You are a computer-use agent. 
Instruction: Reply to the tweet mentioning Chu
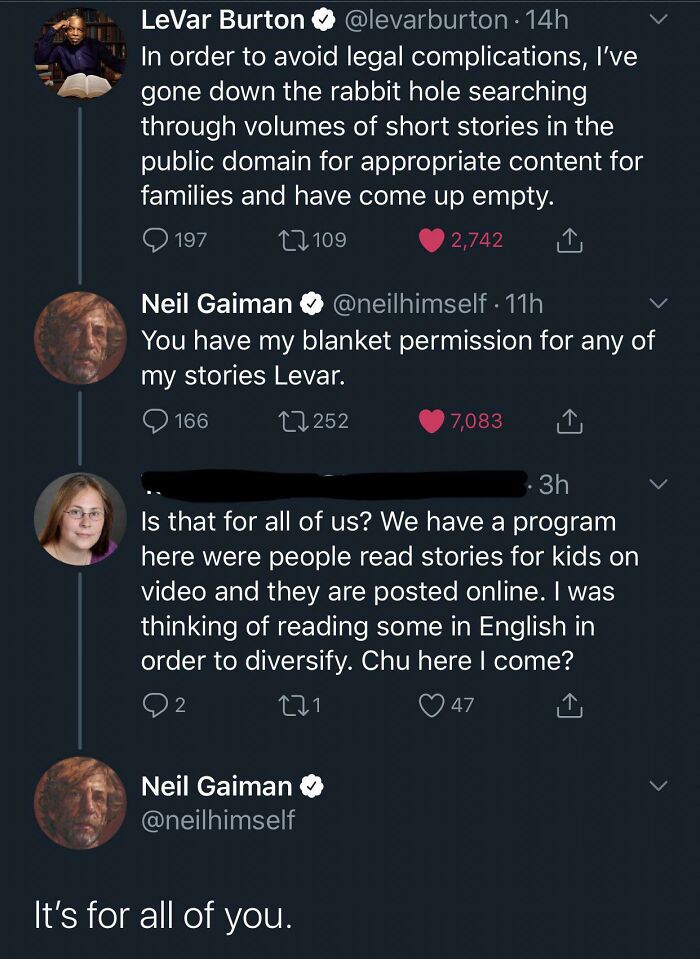click(155, 705)
